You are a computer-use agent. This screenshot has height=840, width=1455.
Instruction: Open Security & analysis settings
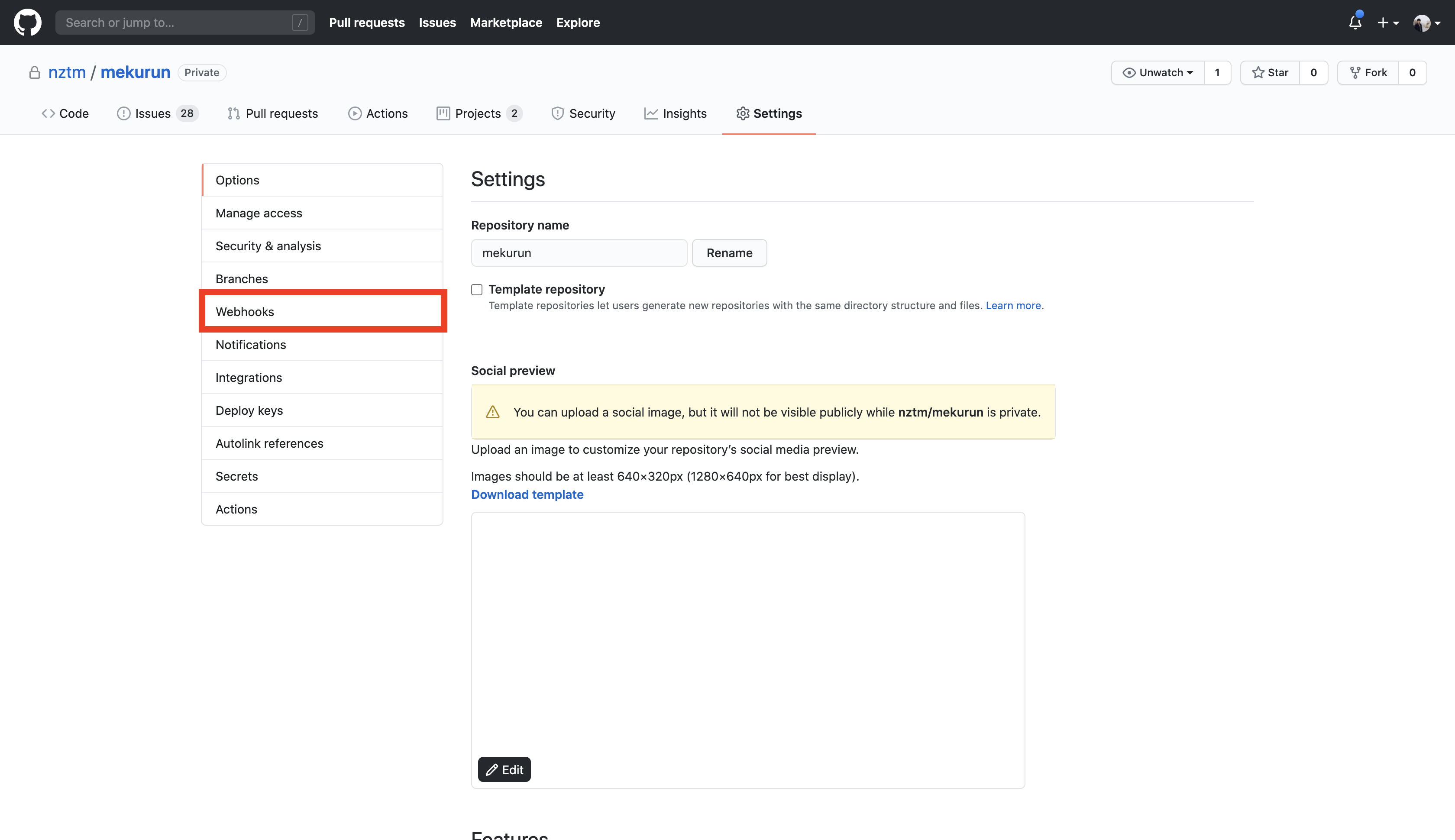322,246
